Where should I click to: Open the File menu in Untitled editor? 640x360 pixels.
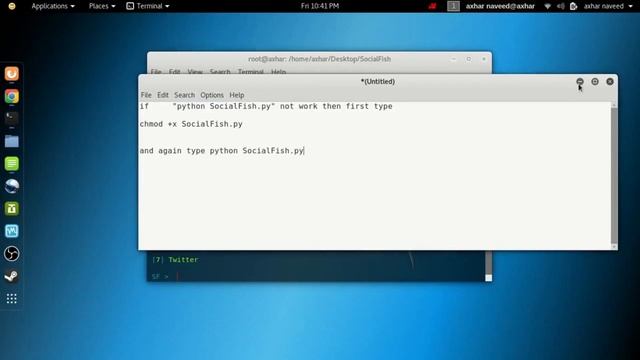tap(146, 95)
